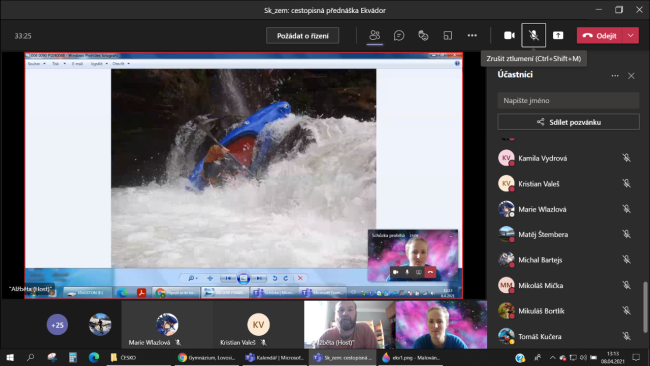Open breakout rooms icon in toolbar
Screen dimensions: 650x366
448,36
